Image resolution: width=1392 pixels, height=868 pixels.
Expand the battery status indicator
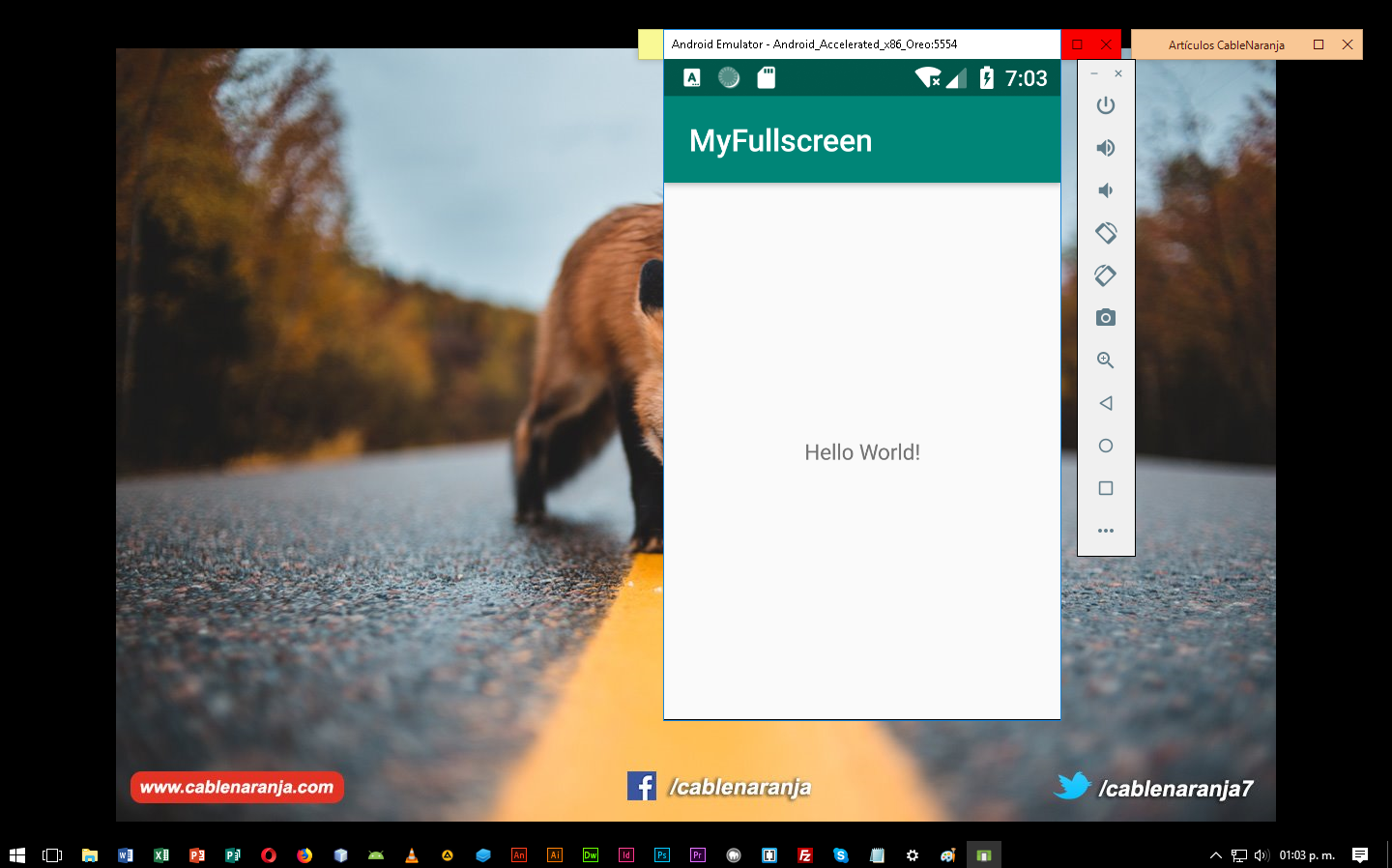point(987,78)
